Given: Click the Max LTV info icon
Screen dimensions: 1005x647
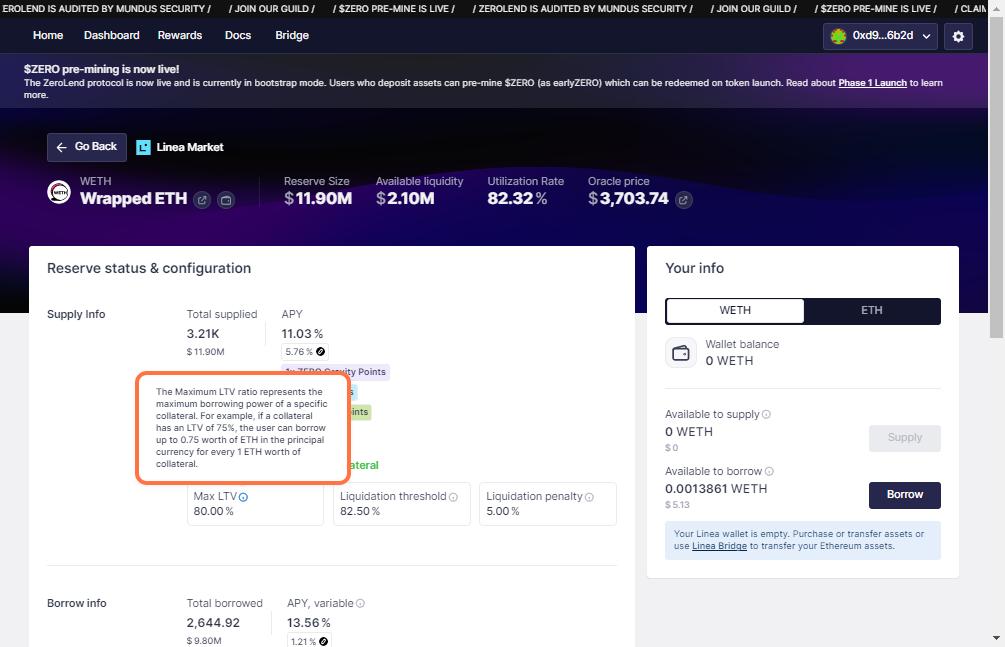Looking at the screenshot, I should (244, 497).
